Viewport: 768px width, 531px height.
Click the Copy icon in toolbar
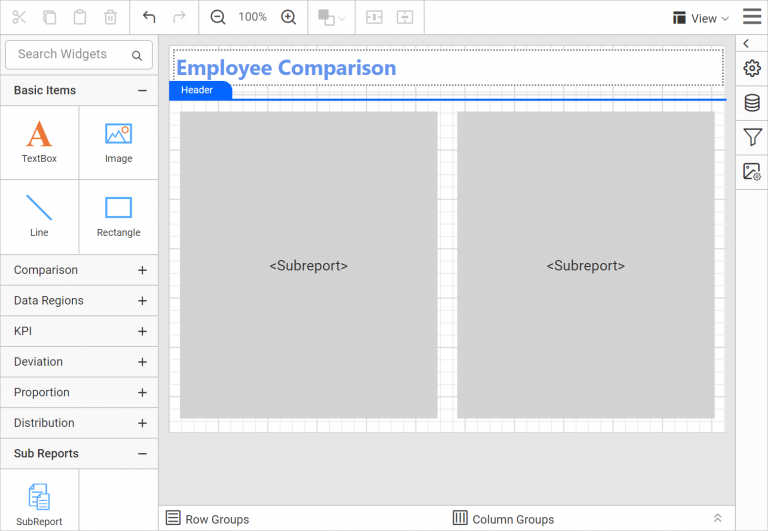pyautogui.click(x=49, y=17)
